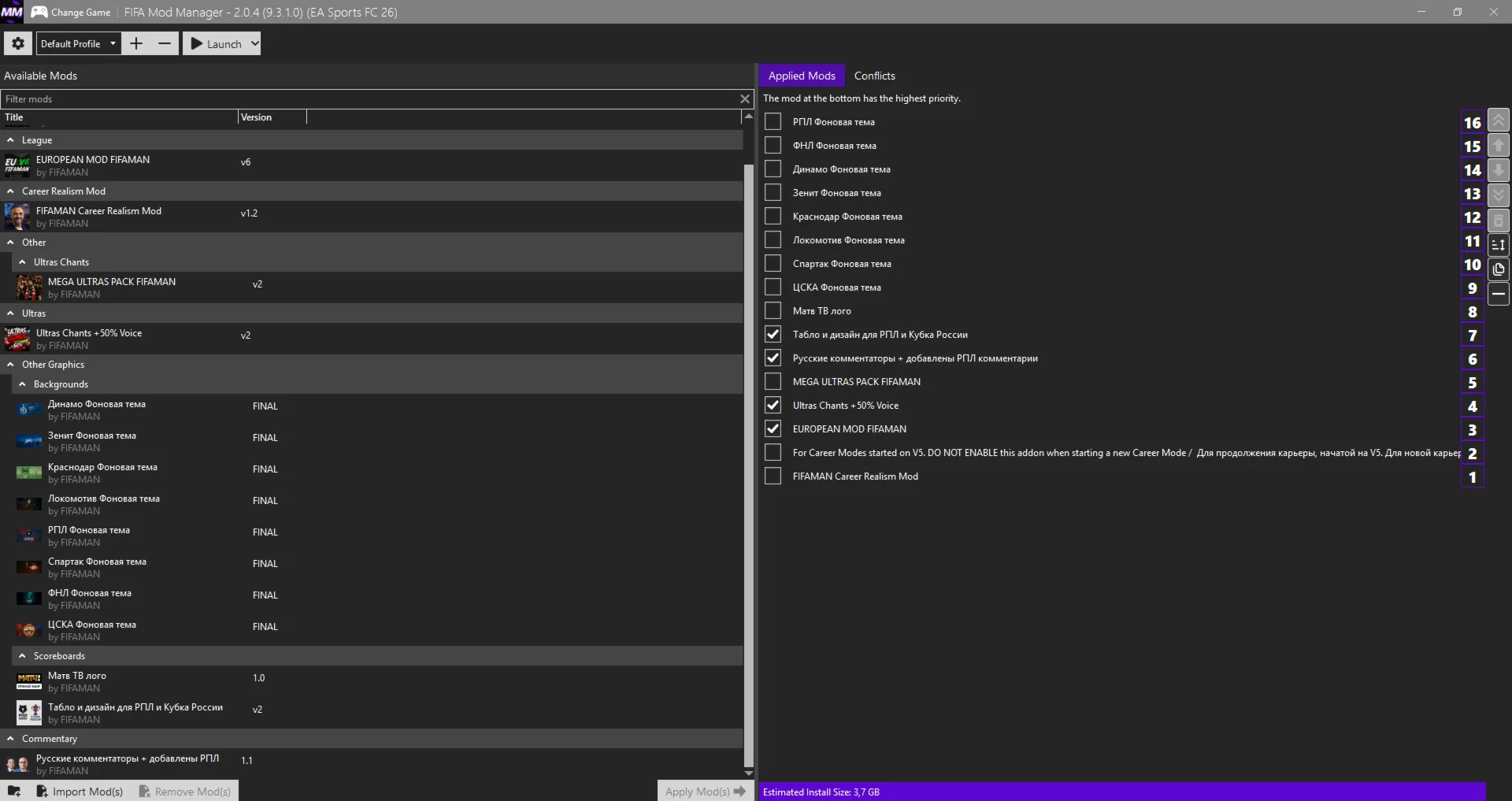
Task: Move selected mod down one position
Action: click(x=1499, y=170)
